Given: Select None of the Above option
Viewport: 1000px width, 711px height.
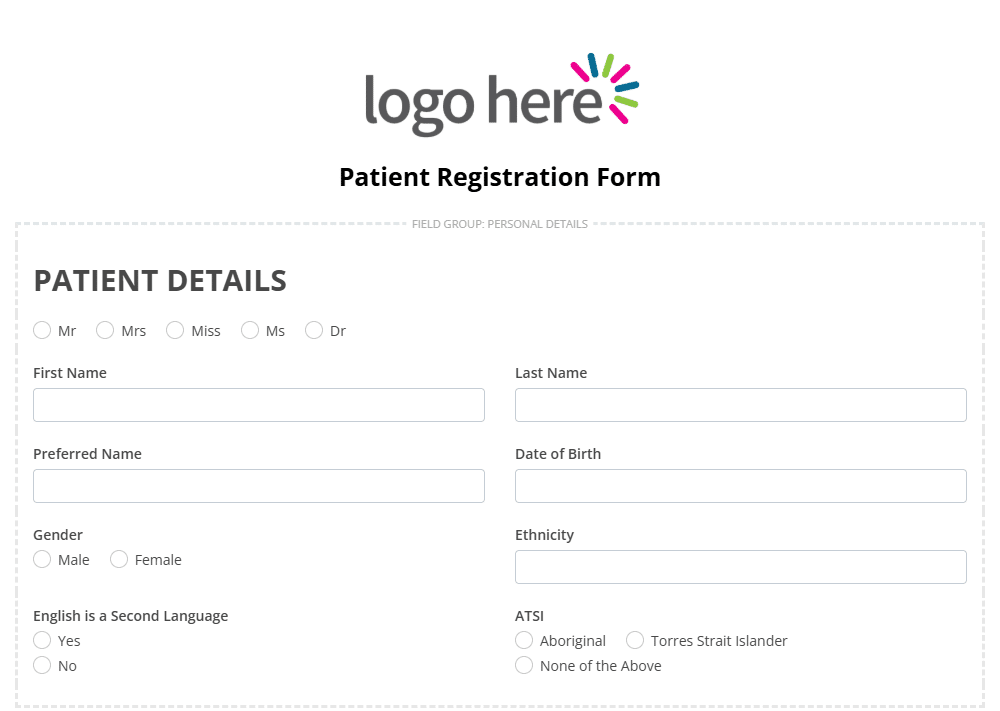Looking at the screenshot, I should (x=524, y=665).
